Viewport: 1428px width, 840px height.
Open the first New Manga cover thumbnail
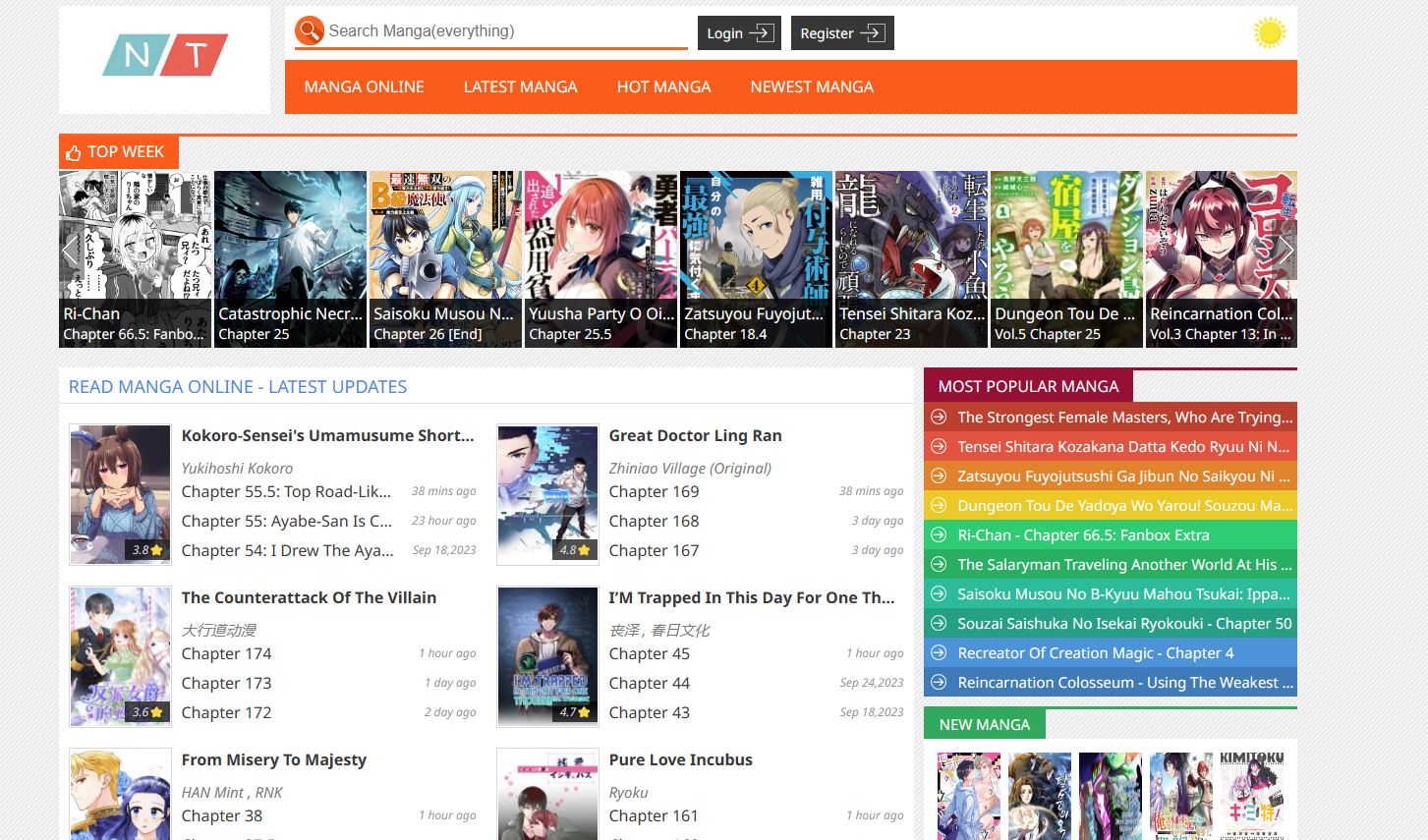point(969,796)
